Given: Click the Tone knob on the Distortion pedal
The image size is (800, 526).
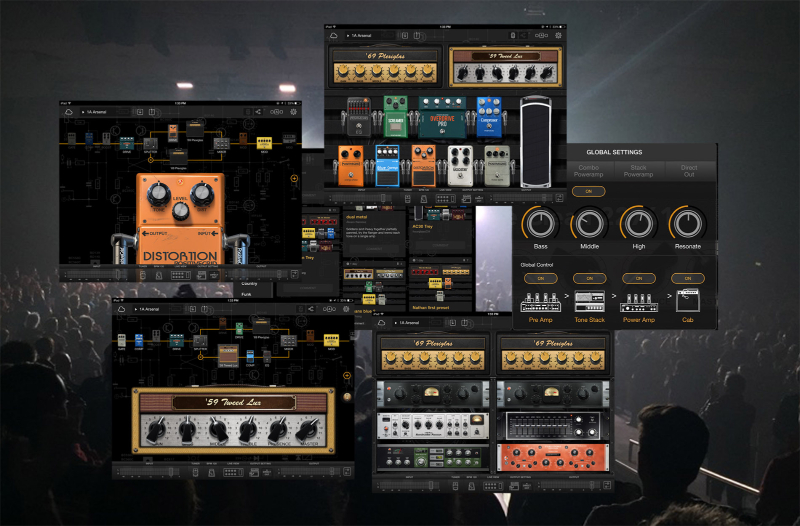Looking at the screenshot, I should 159,194.
